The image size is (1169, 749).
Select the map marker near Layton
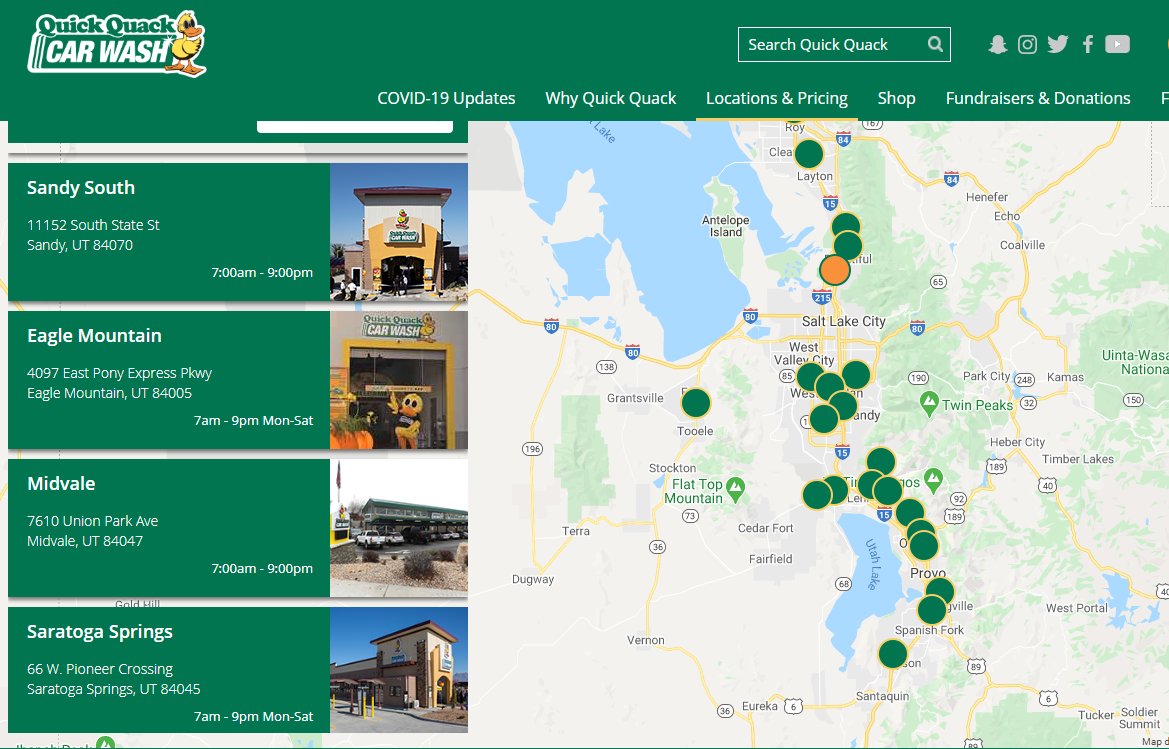pos(808,154)
